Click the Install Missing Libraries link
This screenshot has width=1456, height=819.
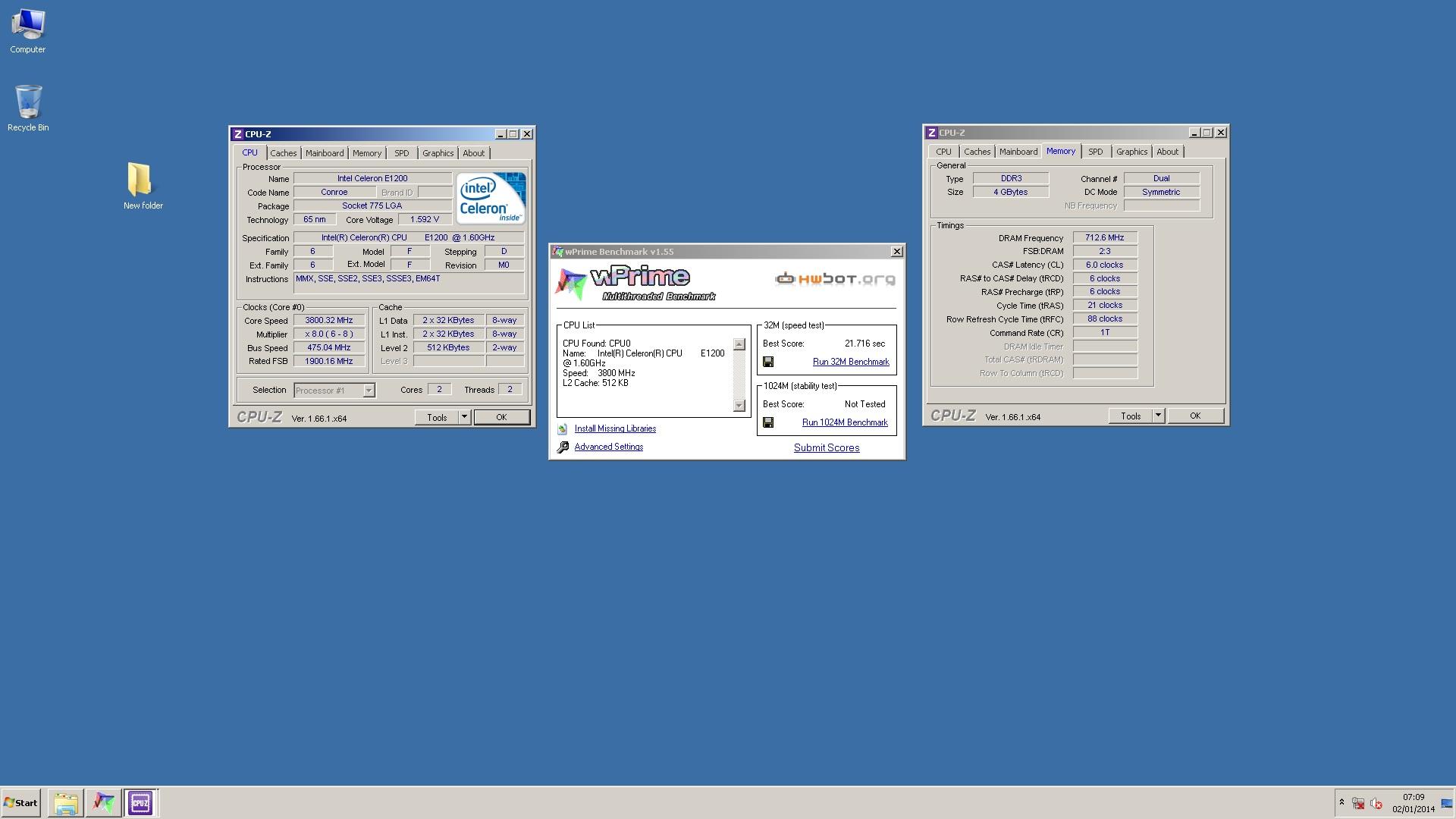(615, 429)
